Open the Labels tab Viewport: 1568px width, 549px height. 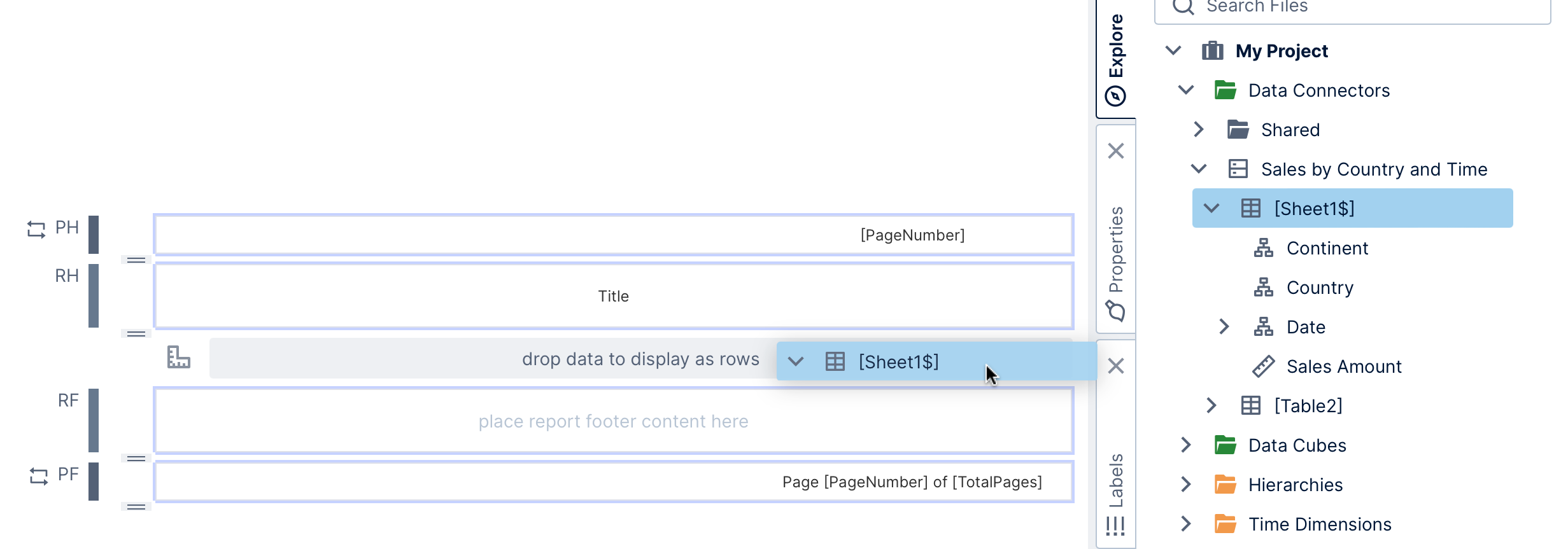tap(1115, 493)
